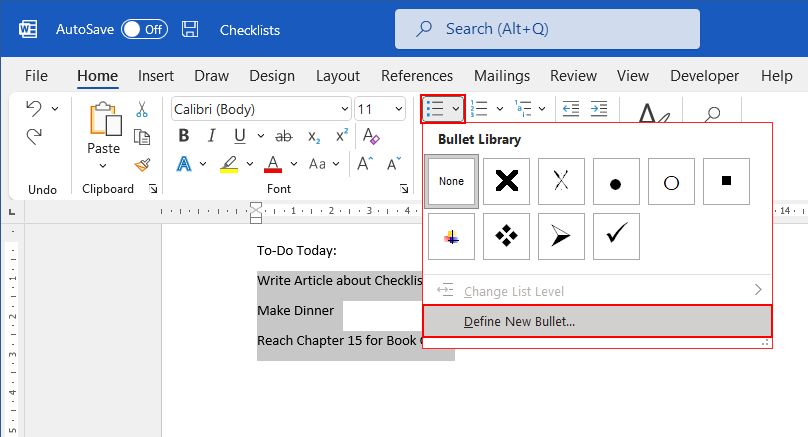Open the Clipboard pane dialog launcher
Image resolution: width=808 pixels, height=437 pixels.
(x=153, y=189)
